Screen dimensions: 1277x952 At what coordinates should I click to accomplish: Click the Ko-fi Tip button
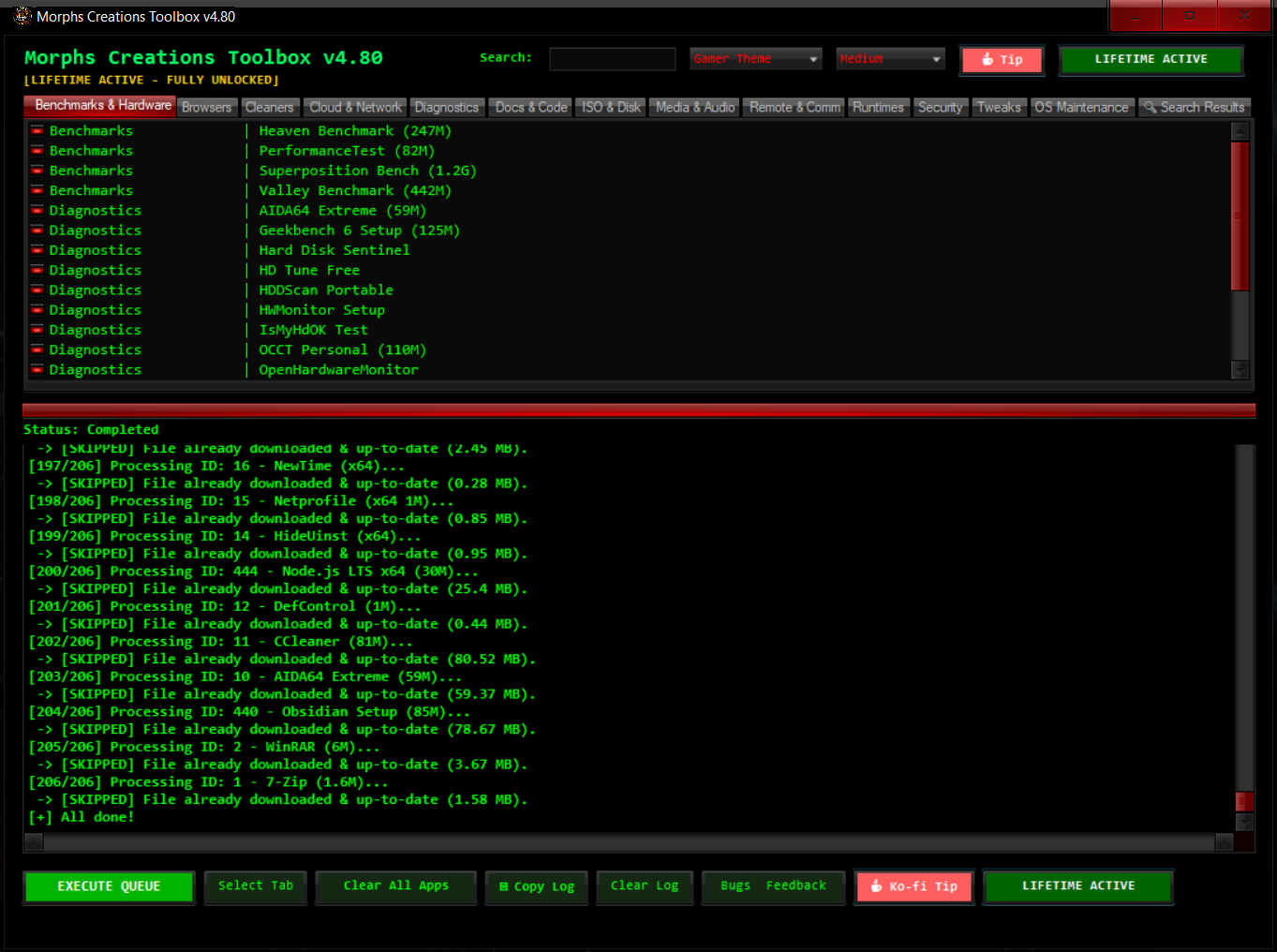pos(913,886)
